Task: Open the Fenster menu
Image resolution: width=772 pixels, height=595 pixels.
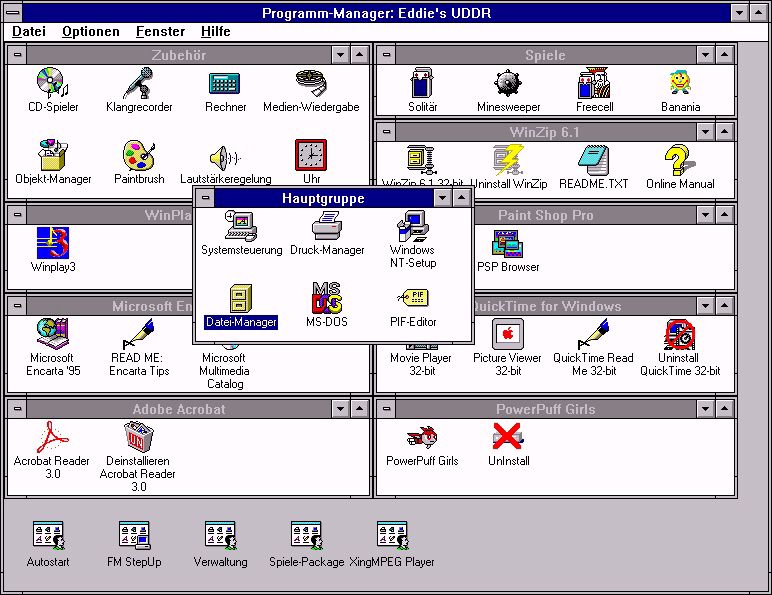Action: click(x=160, y=31)
